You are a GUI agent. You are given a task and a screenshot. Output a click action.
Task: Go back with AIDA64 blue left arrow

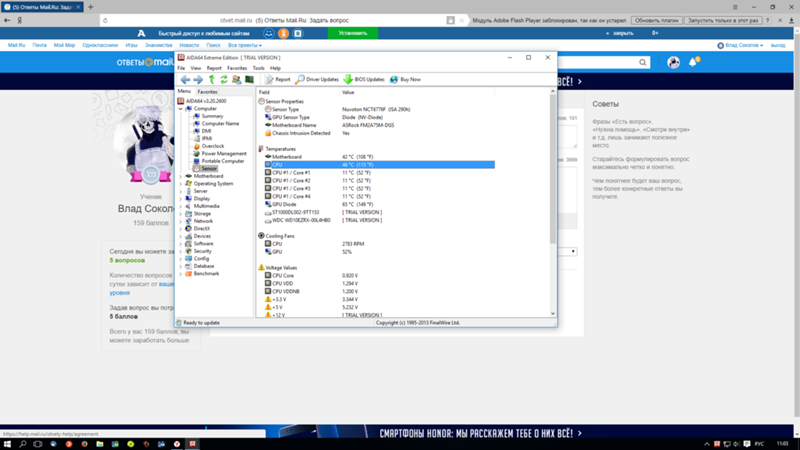185,80
